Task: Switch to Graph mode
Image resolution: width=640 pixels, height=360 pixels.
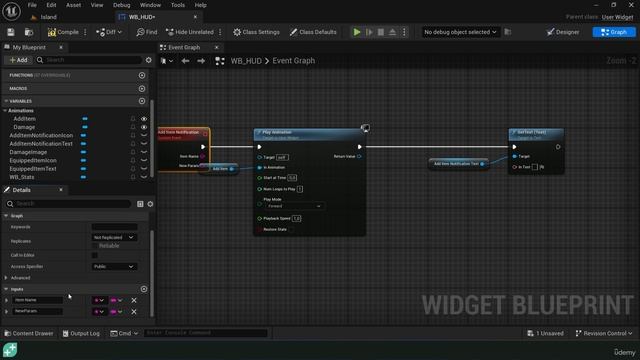Action: [x=614, y=32]
